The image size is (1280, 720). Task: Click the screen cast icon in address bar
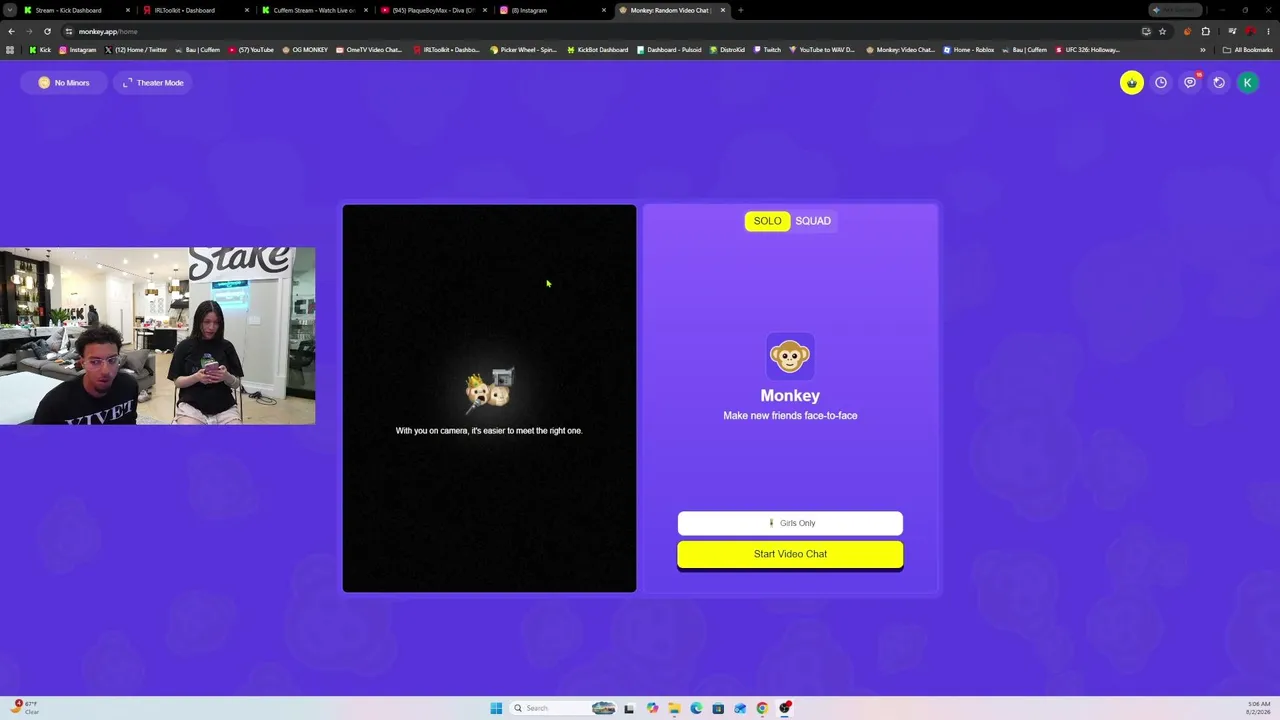pos(1146,31)
